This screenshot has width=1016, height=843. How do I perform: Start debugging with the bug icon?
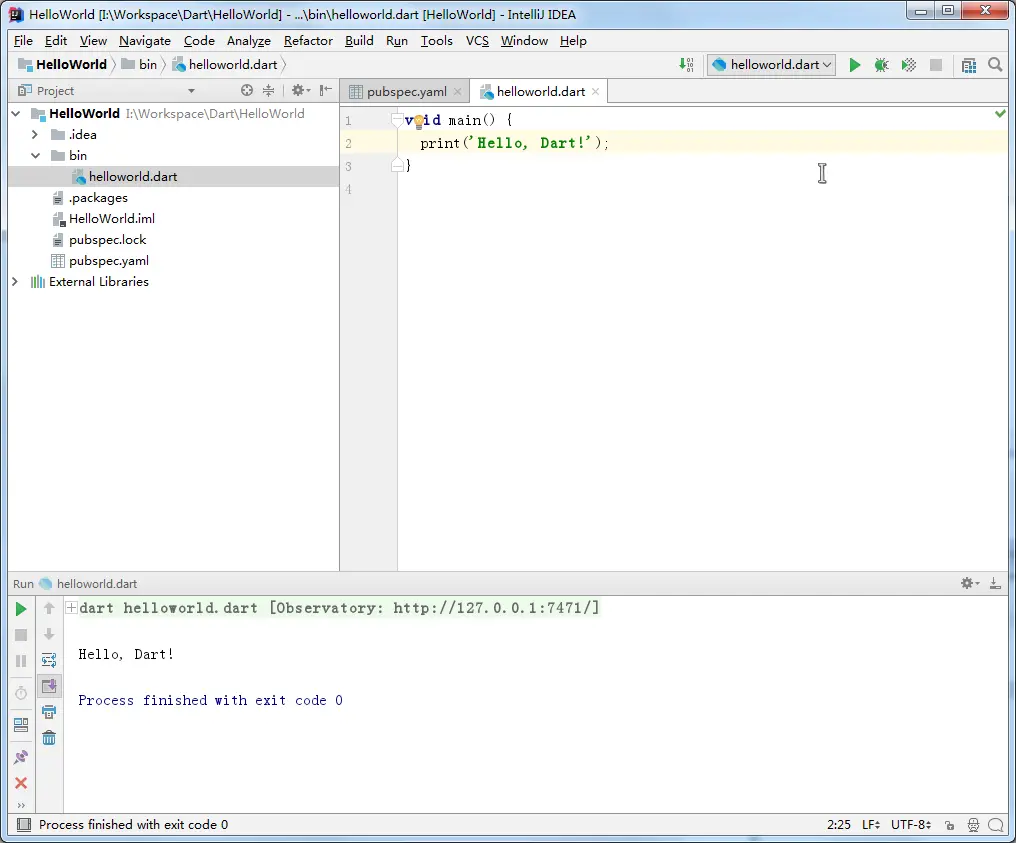pyautogui.click(x=881, y=65)
